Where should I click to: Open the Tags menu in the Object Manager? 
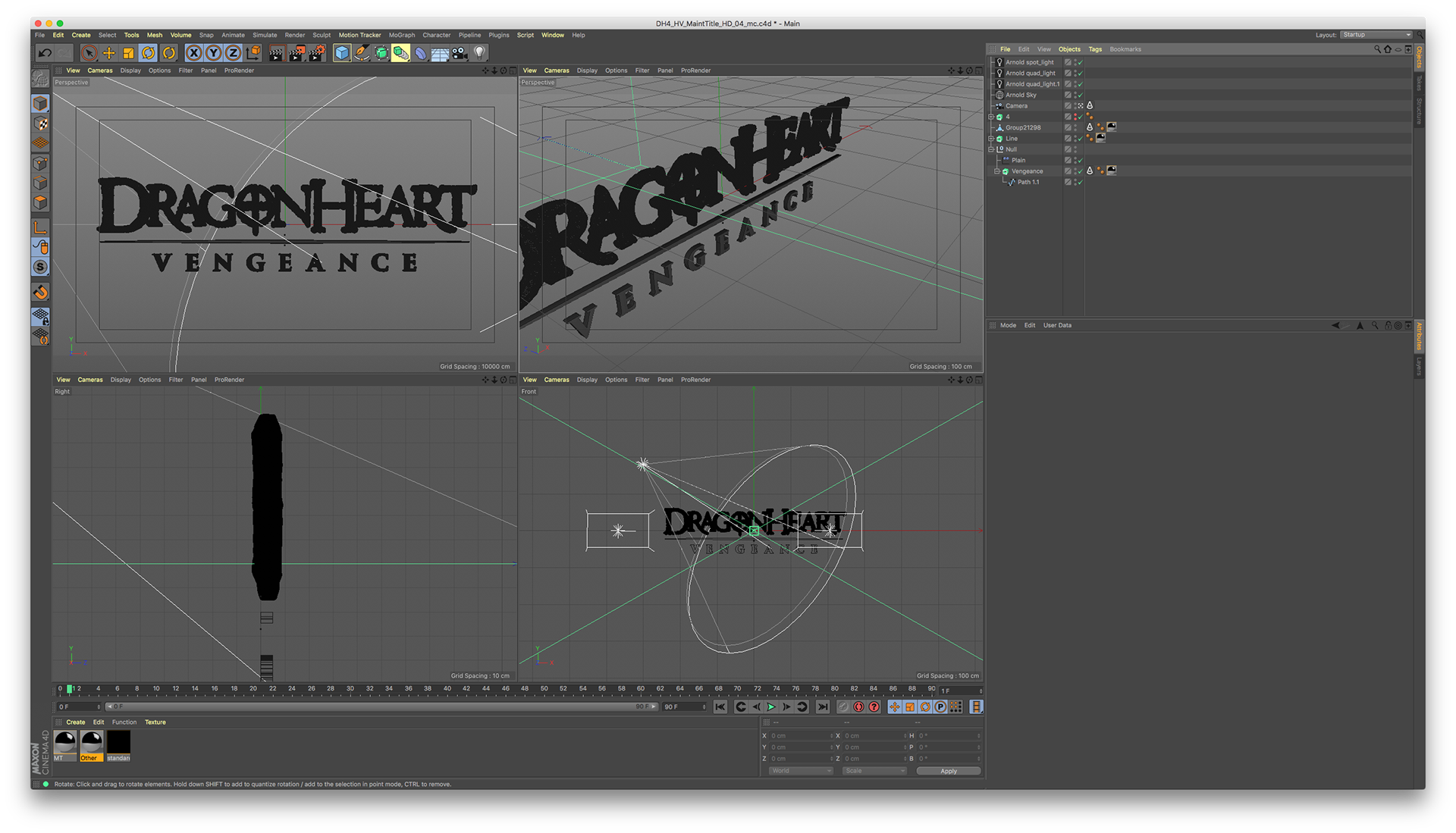1095,49
